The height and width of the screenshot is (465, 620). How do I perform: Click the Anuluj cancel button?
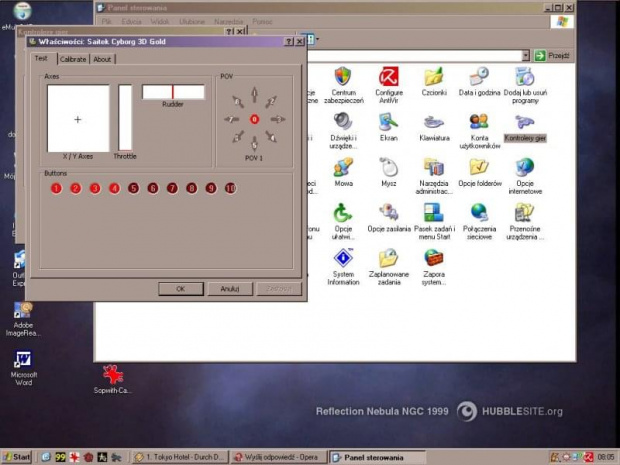230,289
